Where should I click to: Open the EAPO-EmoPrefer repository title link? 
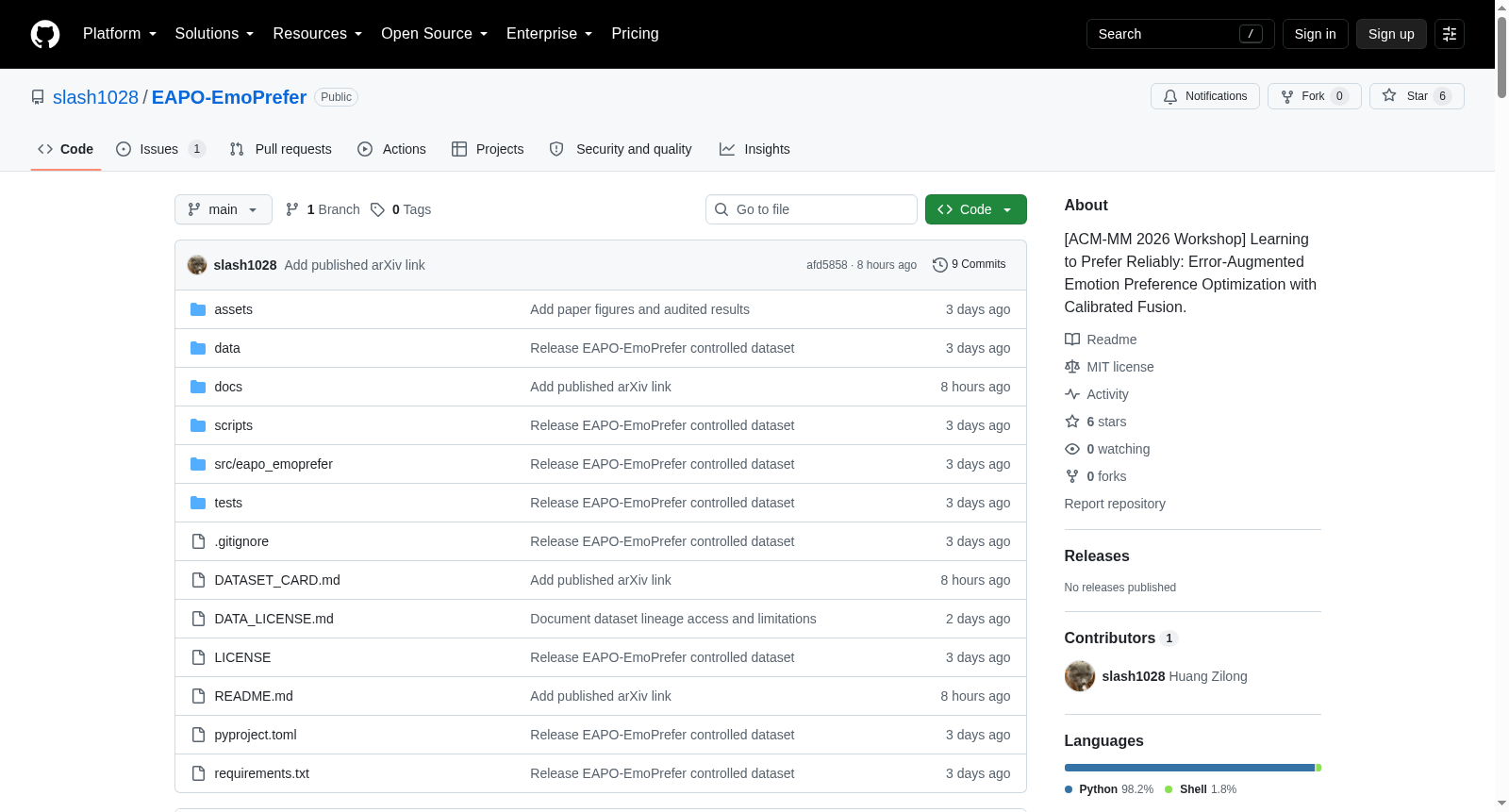(x=229, y=97)
